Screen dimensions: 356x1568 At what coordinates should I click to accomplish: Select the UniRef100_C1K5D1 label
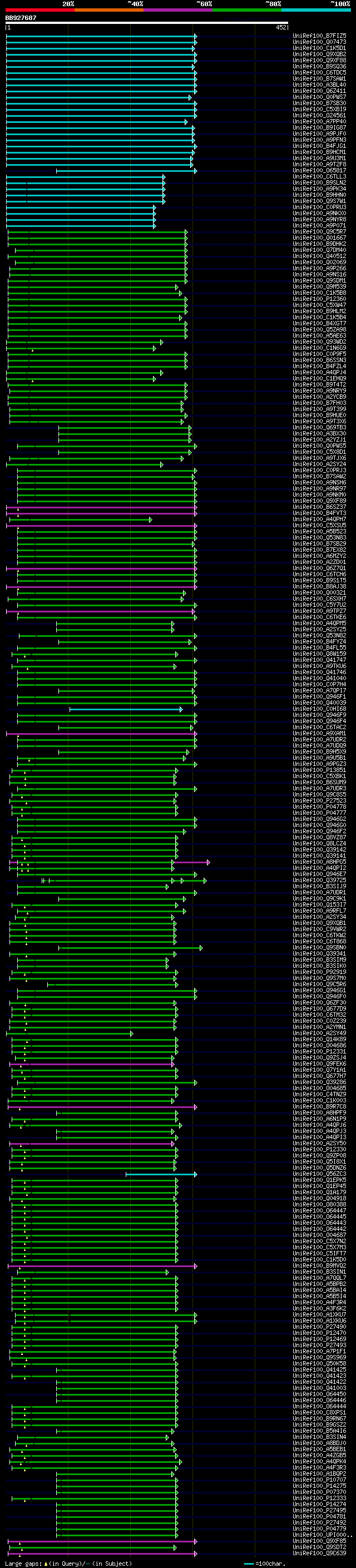[319, 48]
